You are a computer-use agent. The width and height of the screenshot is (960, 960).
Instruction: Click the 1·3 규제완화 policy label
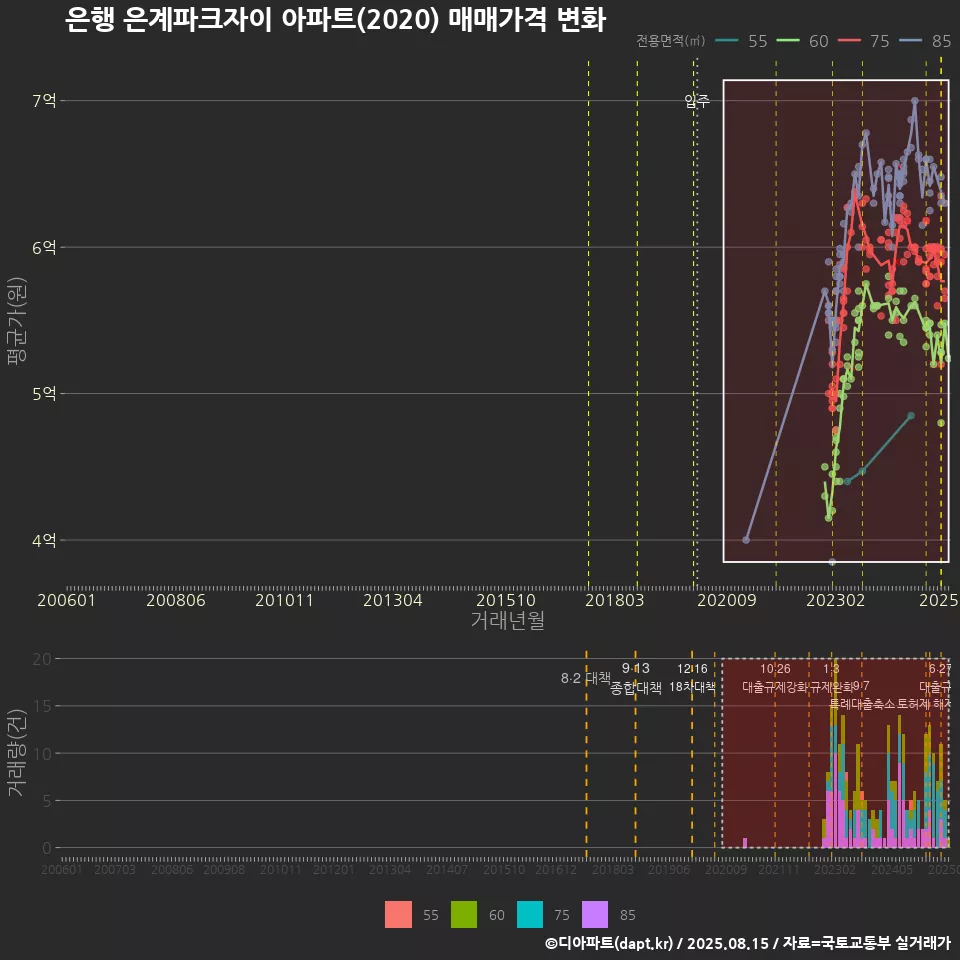[x=831, y=678]
